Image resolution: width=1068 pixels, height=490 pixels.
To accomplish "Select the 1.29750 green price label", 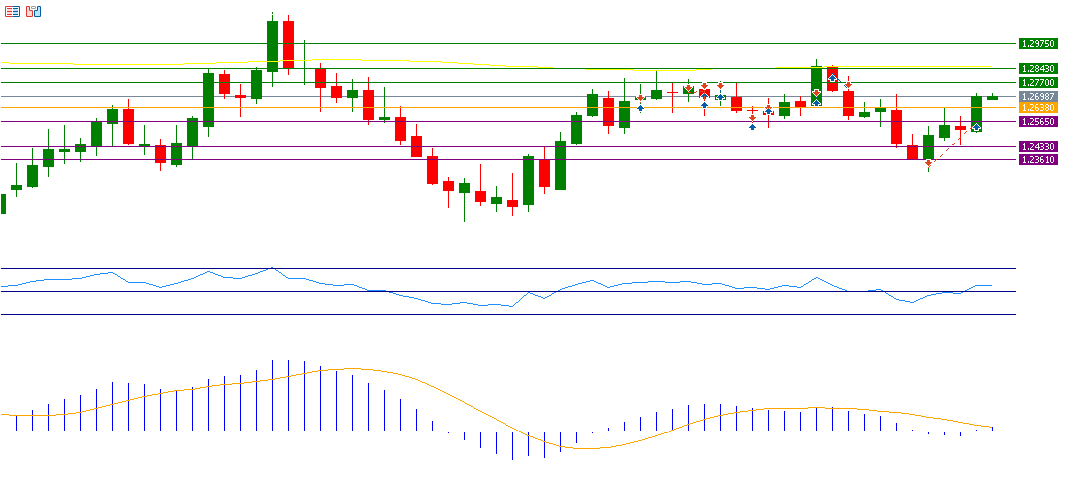I will click(x=1037, y=44).
